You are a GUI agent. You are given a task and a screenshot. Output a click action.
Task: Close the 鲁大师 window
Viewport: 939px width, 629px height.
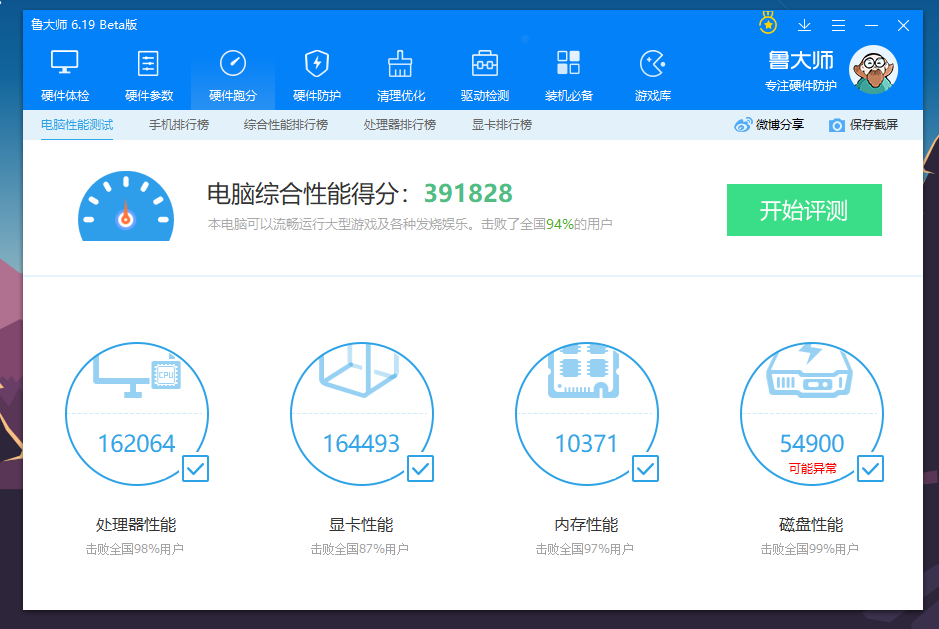(x=903, y=25)
